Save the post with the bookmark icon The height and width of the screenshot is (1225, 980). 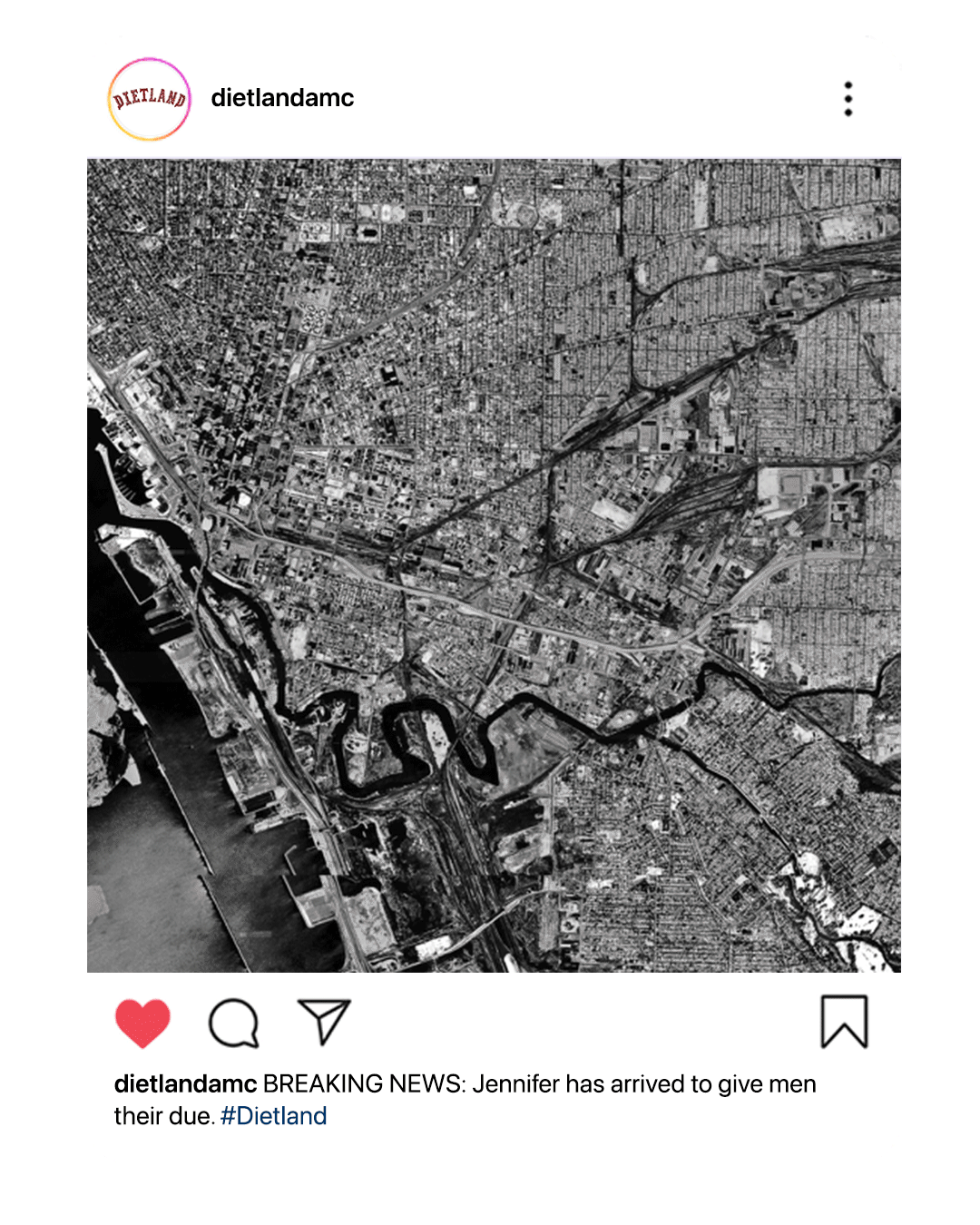point(845,1022)
